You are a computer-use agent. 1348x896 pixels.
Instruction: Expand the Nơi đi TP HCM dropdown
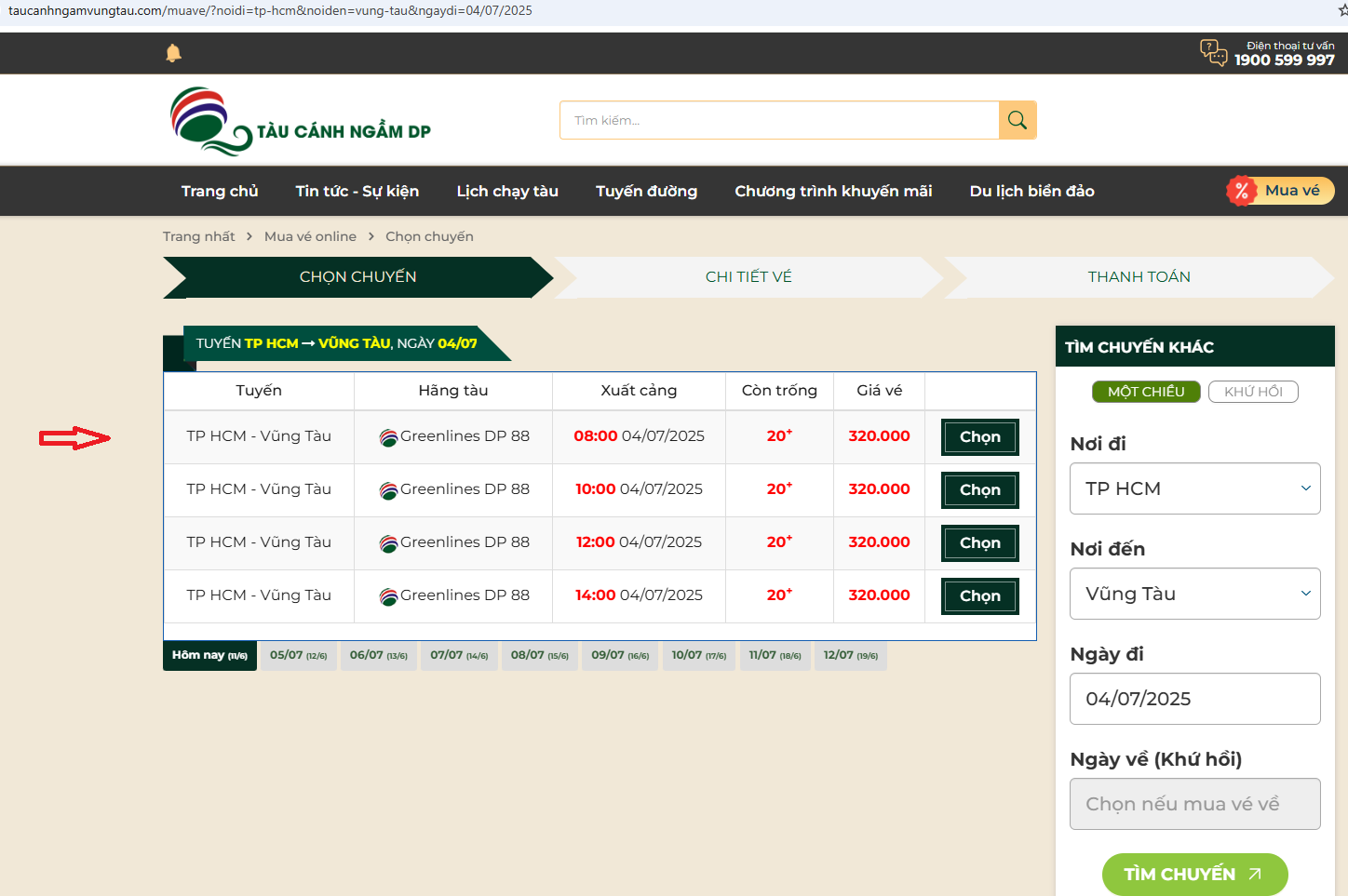point(1194,488)
